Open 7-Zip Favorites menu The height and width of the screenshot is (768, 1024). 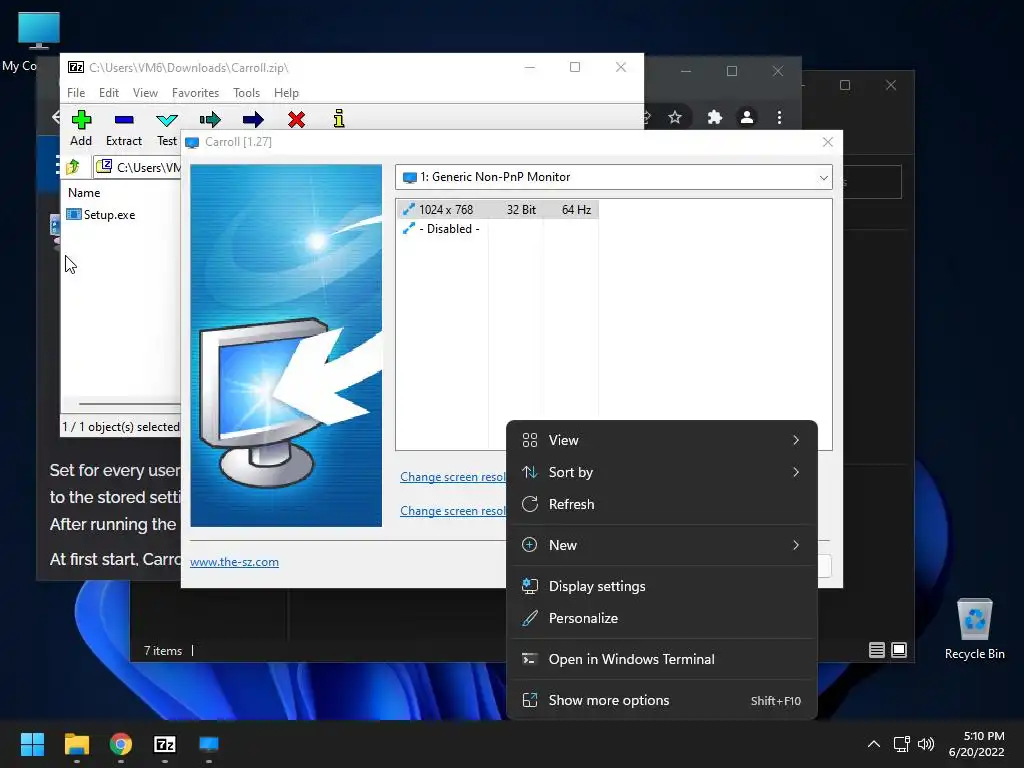click(195, 93)
